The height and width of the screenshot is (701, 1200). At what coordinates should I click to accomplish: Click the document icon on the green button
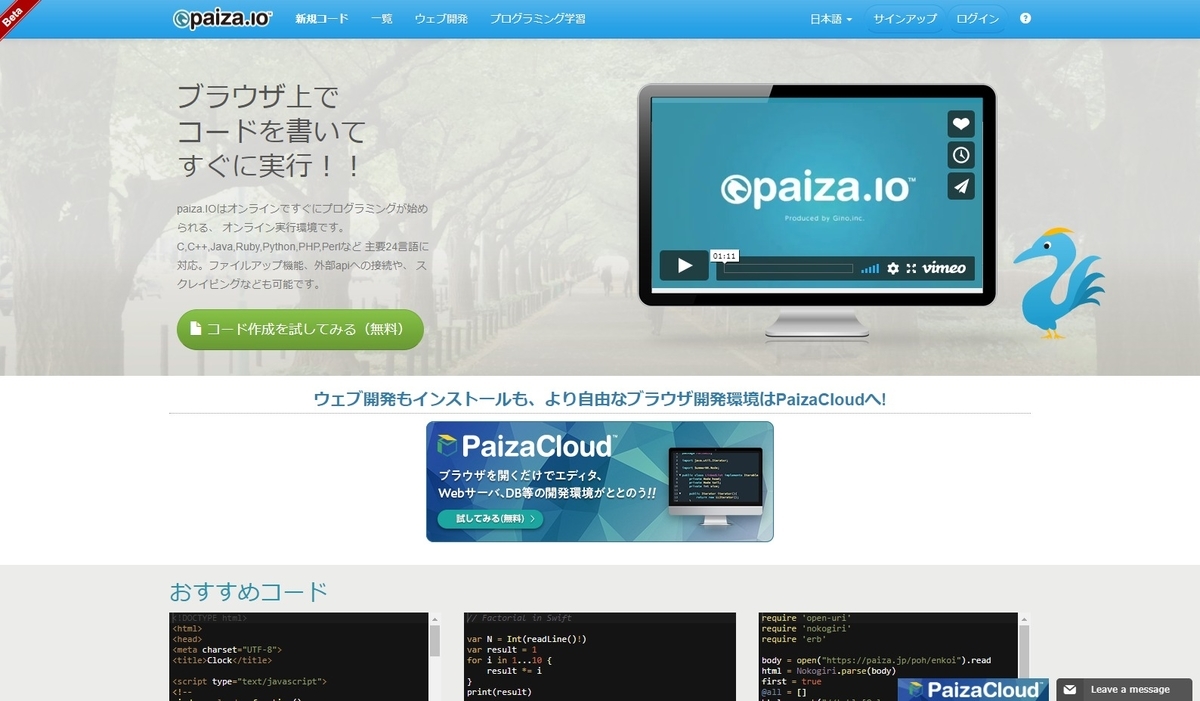click(196, 328)
